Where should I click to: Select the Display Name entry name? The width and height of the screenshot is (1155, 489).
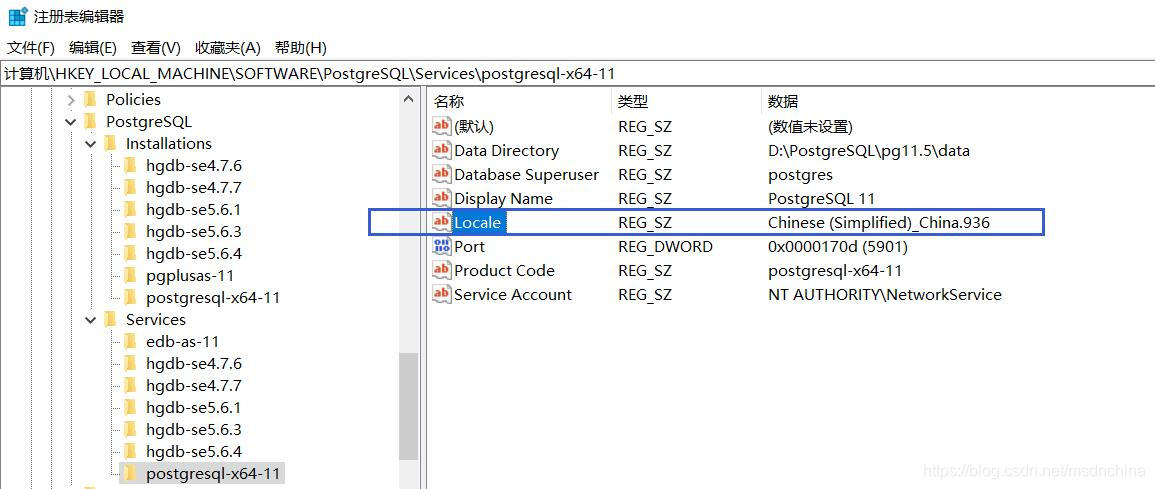(x=503, y=199)
